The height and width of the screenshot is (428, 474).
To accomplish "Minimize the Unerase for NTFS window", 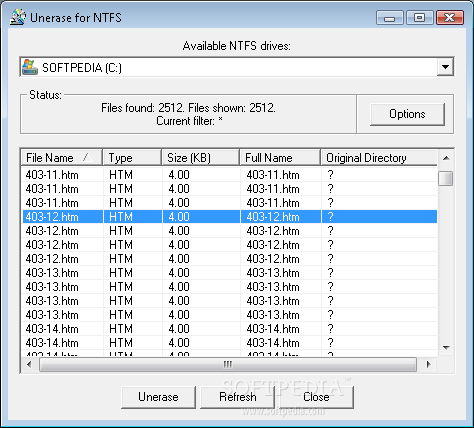I will 390,18.
